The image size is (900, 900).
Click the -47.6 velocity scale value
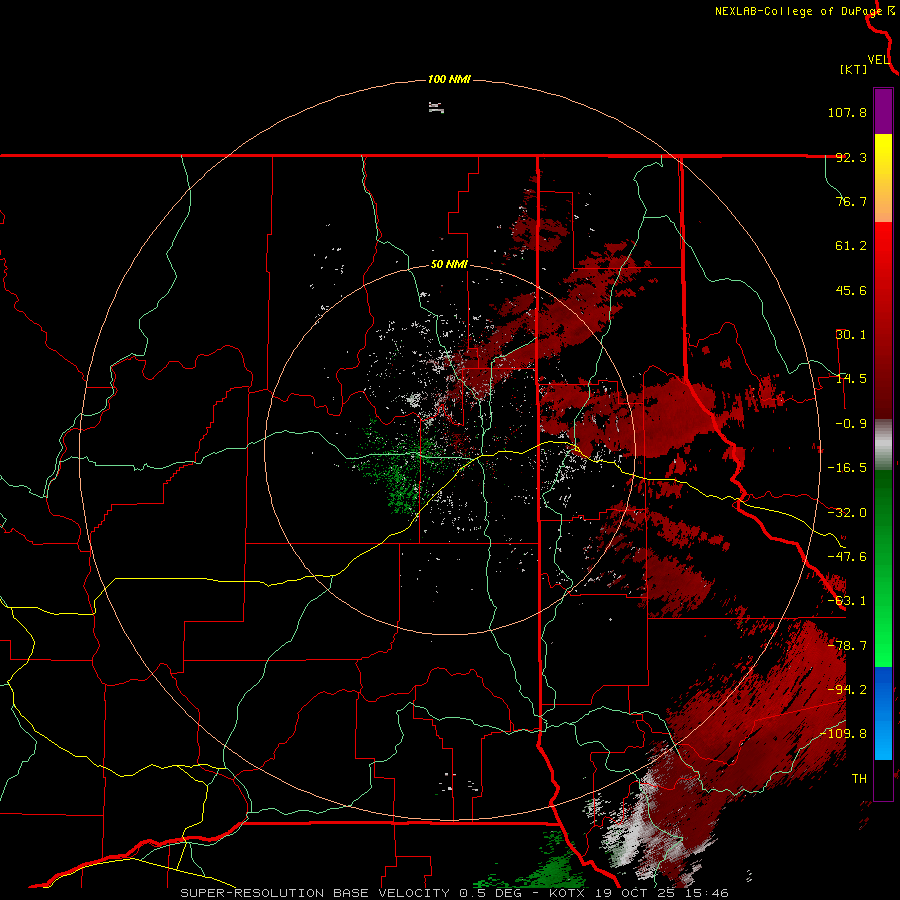[x=847, y=557]
